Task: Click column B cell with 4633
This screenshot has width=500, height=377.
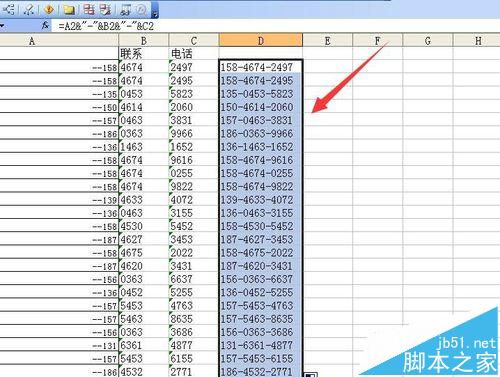Action: [x=144, y=200]
